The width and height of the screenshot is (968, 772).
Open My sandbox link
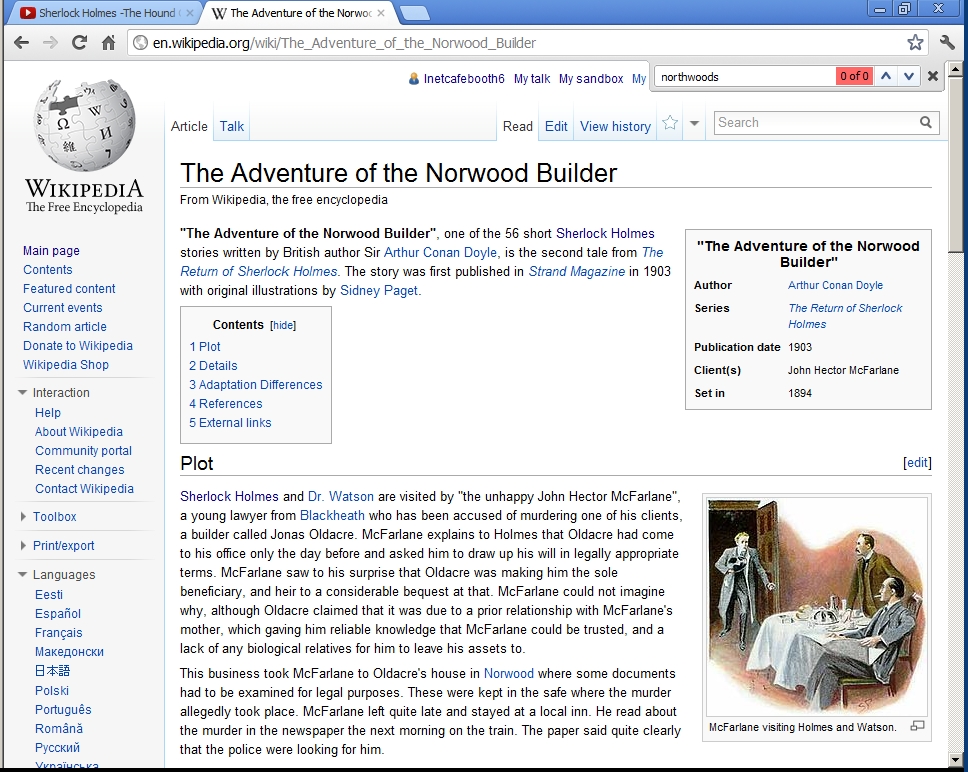591,78
